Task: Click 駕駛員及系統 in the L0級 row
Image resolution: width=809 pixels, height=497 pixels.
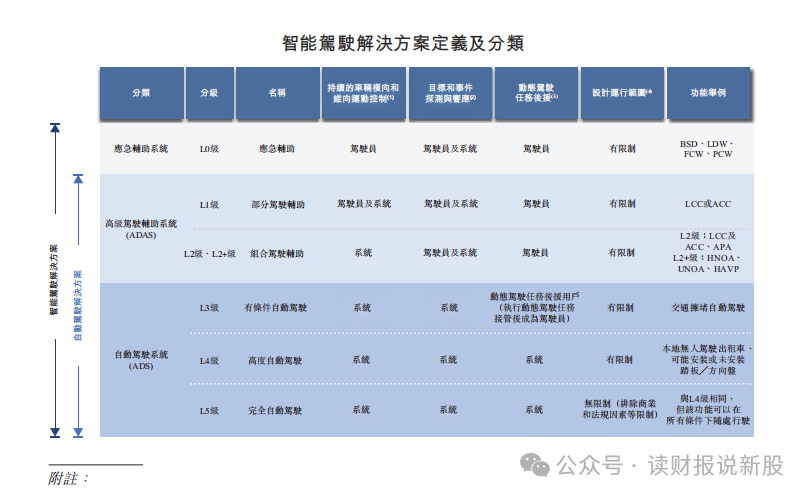Action: 450,149
